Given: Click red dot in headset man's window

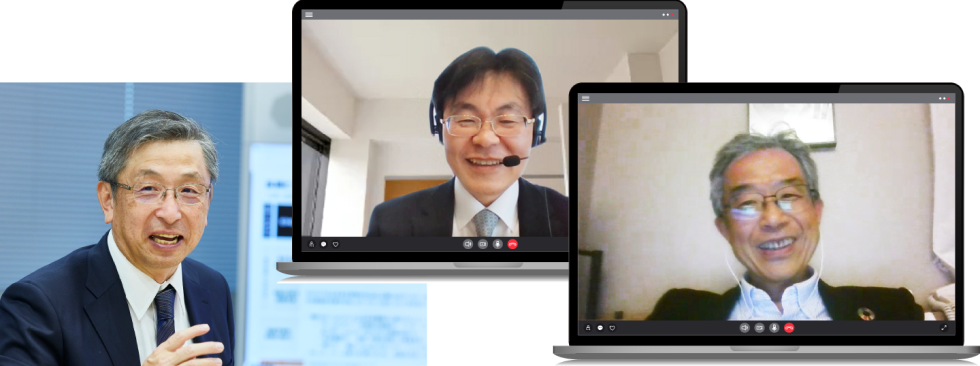Looking at the screenshot, I should pos(672,14).
